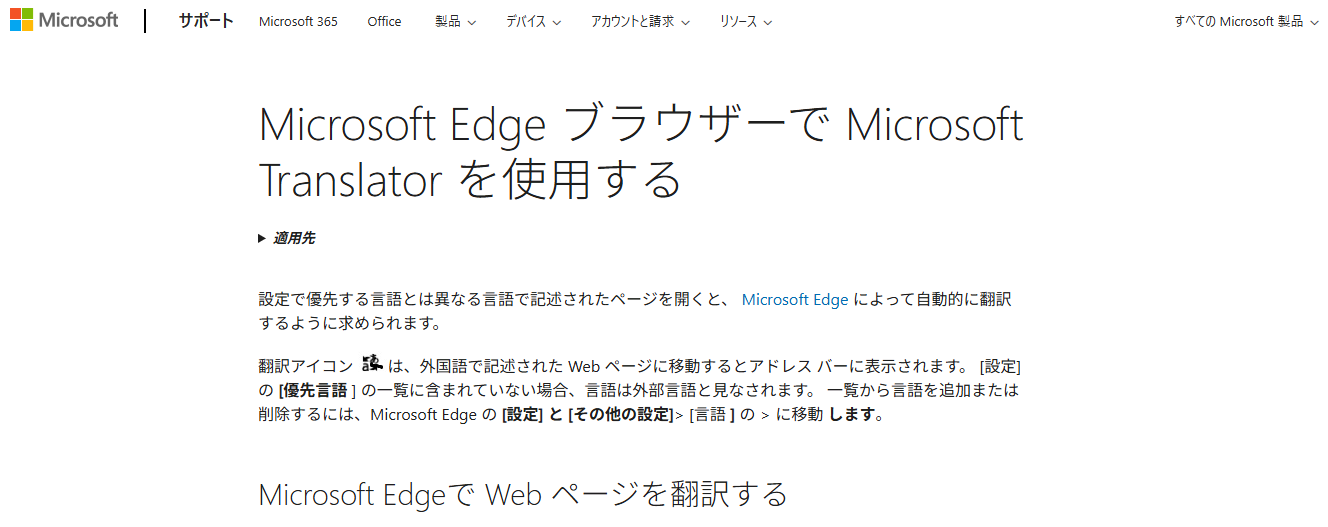Open the リソース dropdown menu
Screen dimensions: 1328x527
745,22
